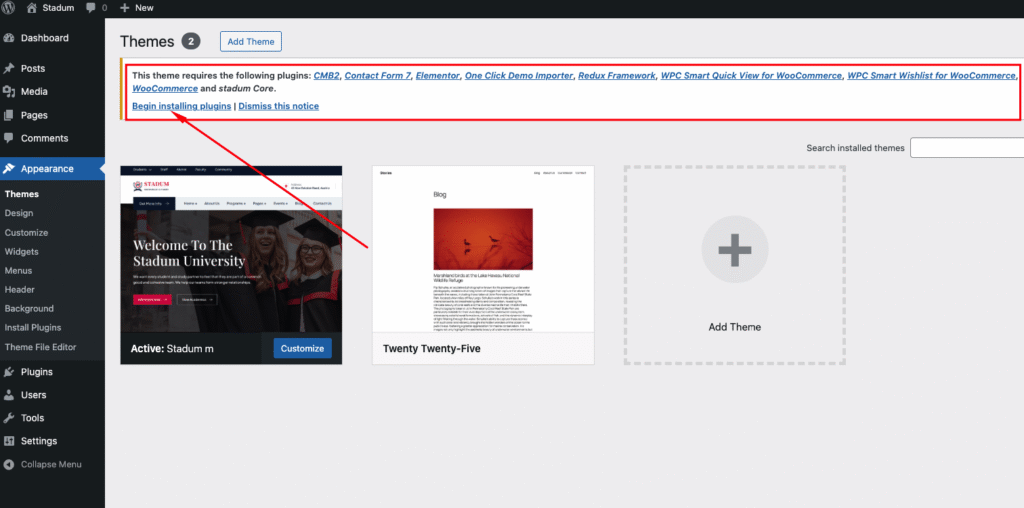Click the theme count badge 2
The height and width of the screenshot is (508, 1024).
(x=191, y=41)
